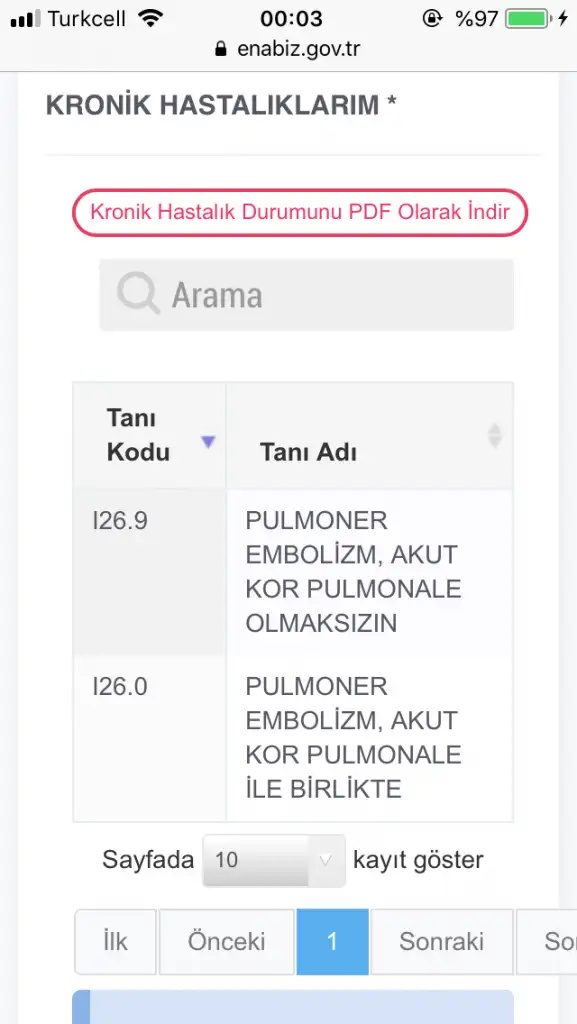The image size is (577, 1024).
Task: Tap the Wi-Fi status icon
Action: [x=151, y=18]
